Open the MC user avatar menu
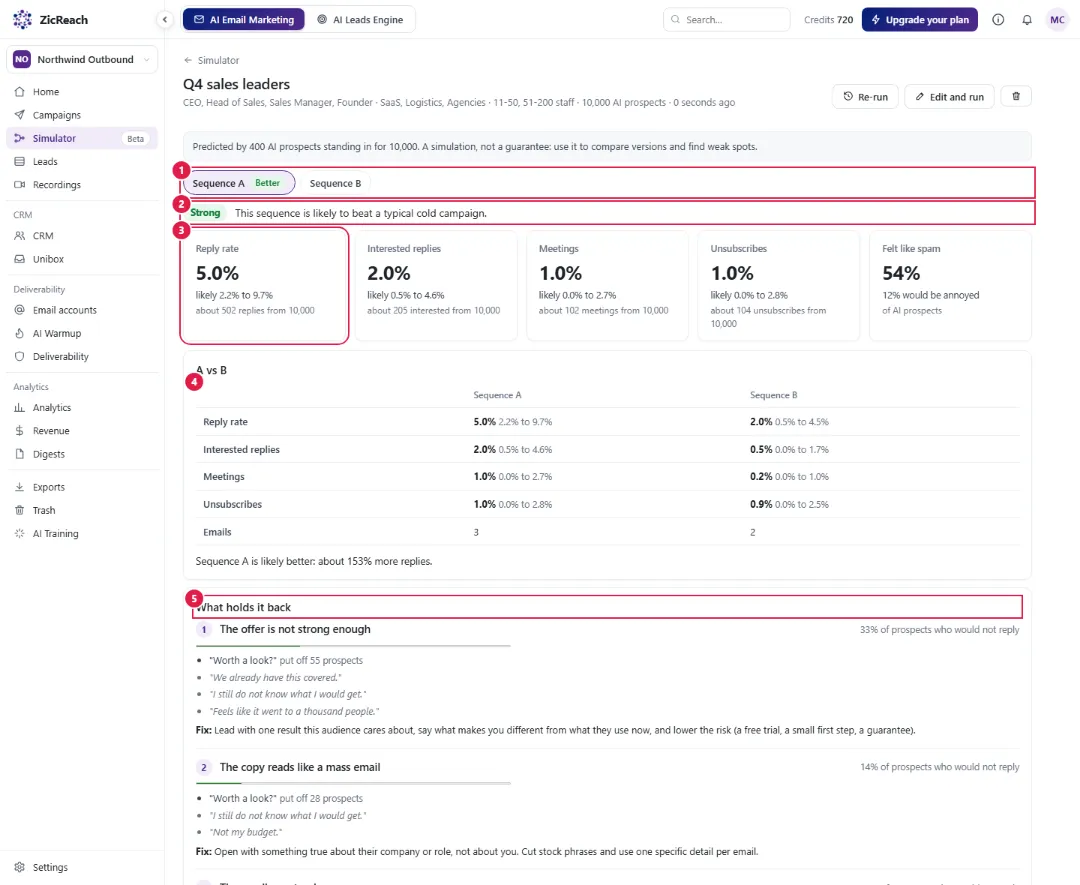 tap(1057, 19)
